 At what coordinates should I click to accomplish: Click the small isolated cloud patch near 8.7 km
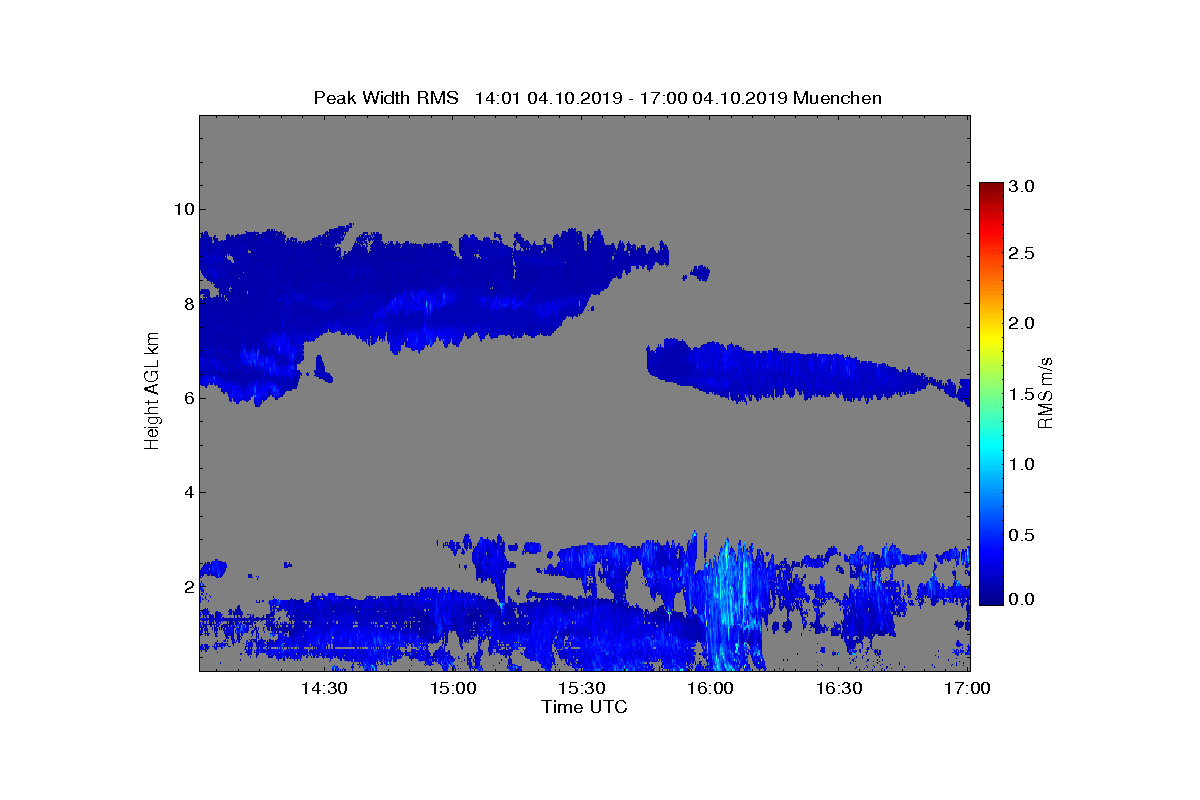point(698,272)
